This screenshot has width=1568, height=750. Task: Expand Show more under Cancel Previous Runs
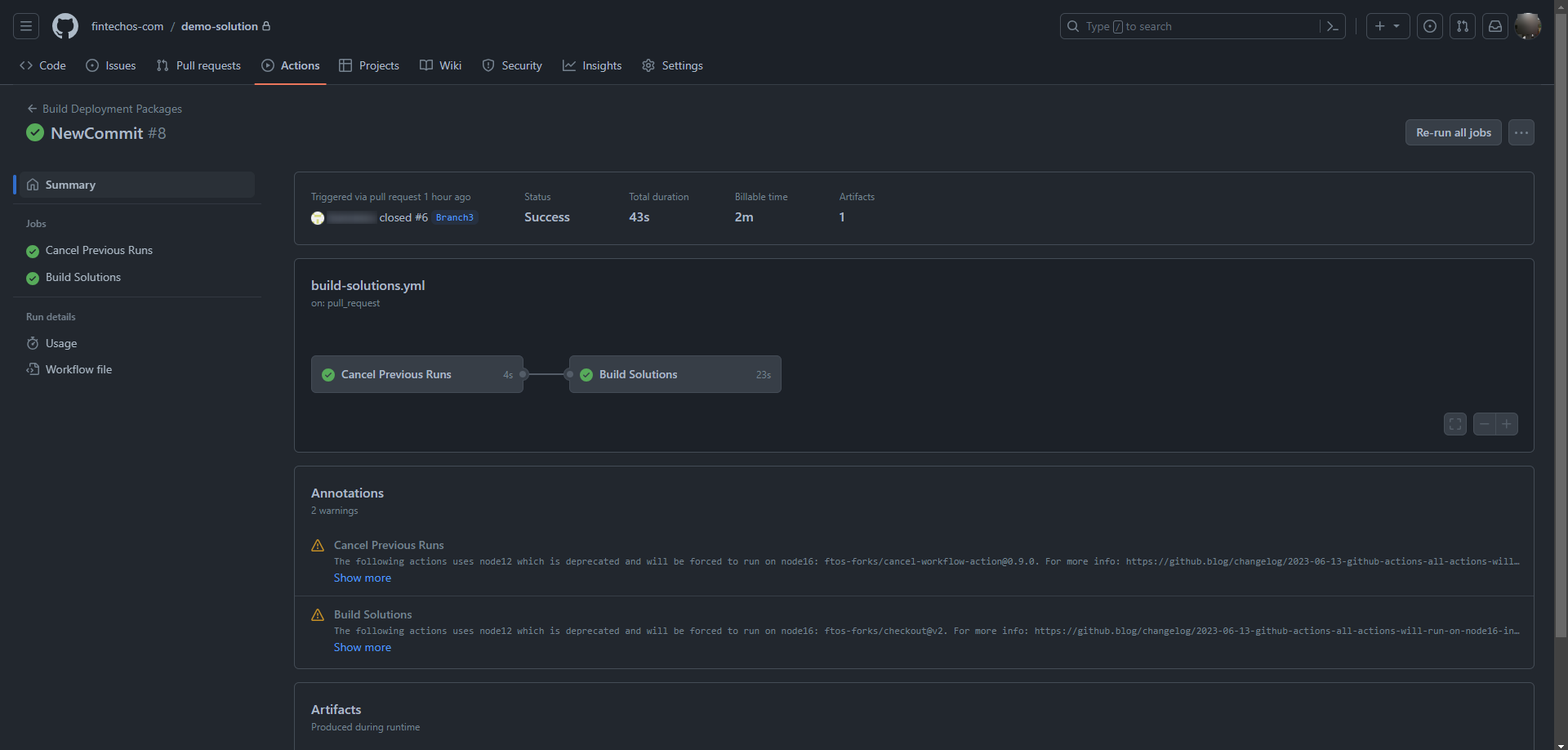pos(362,578)
